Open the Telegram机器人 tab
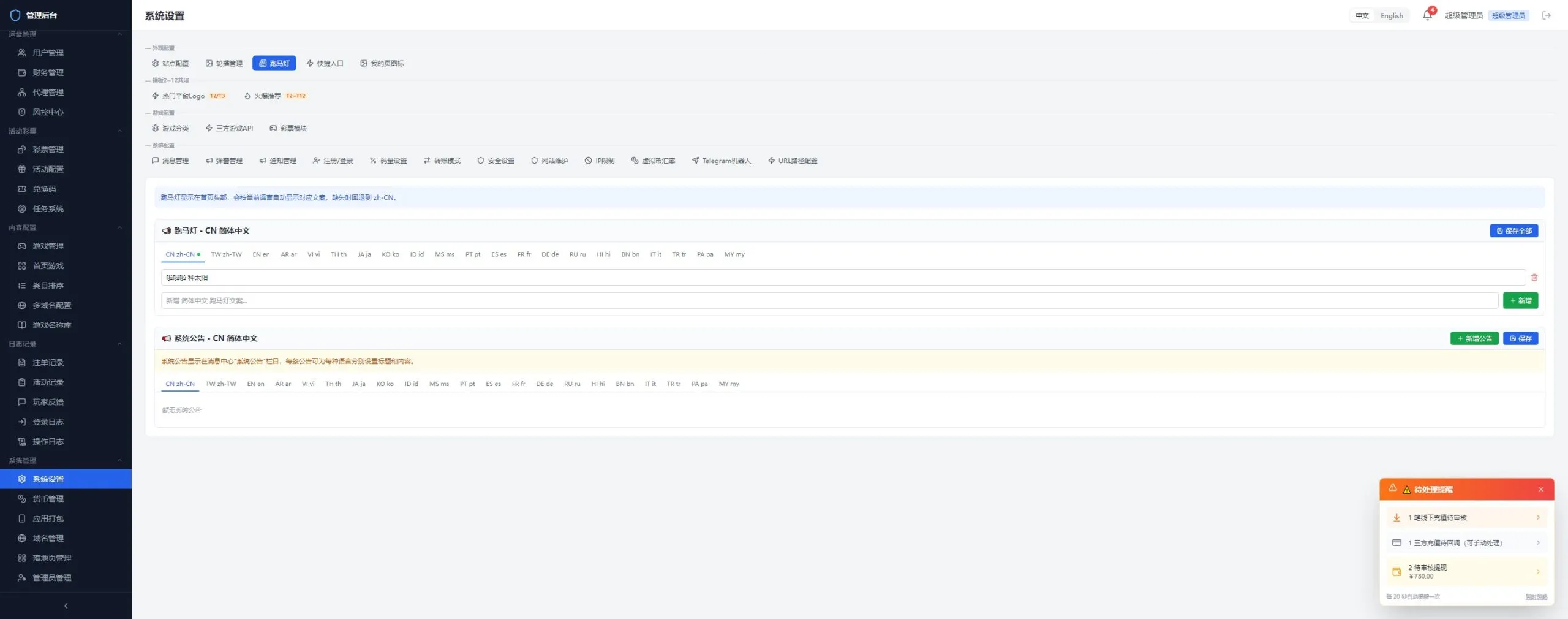 click(x=721, y=161)
